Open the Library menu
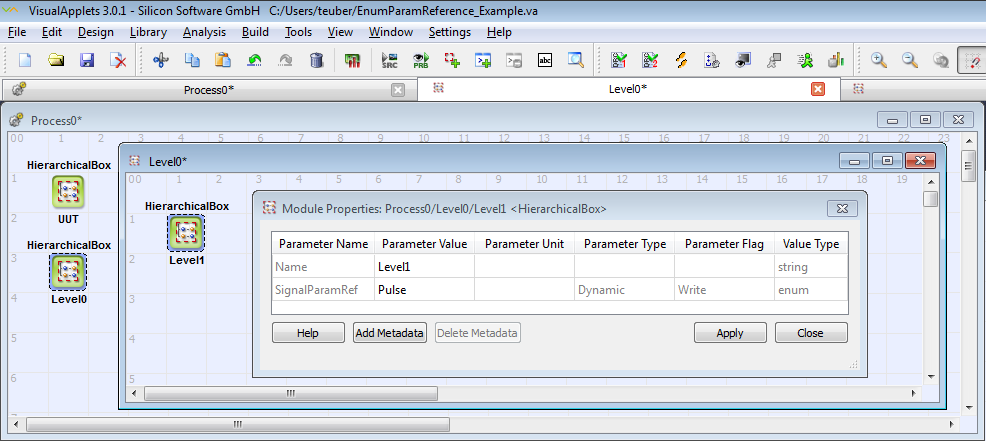The width and height of the screenshot is (986, 441). 148,32
